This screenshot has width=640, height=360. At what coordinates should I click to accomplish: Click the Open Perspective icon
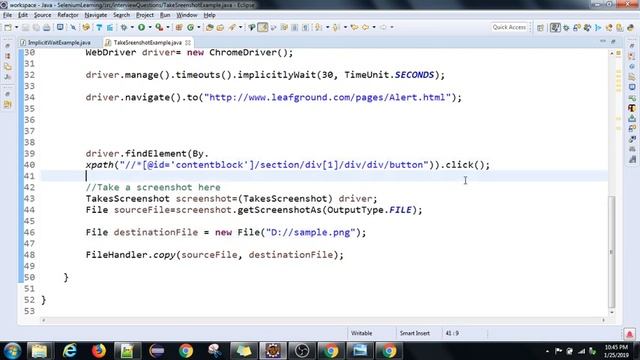coord(540,28)
